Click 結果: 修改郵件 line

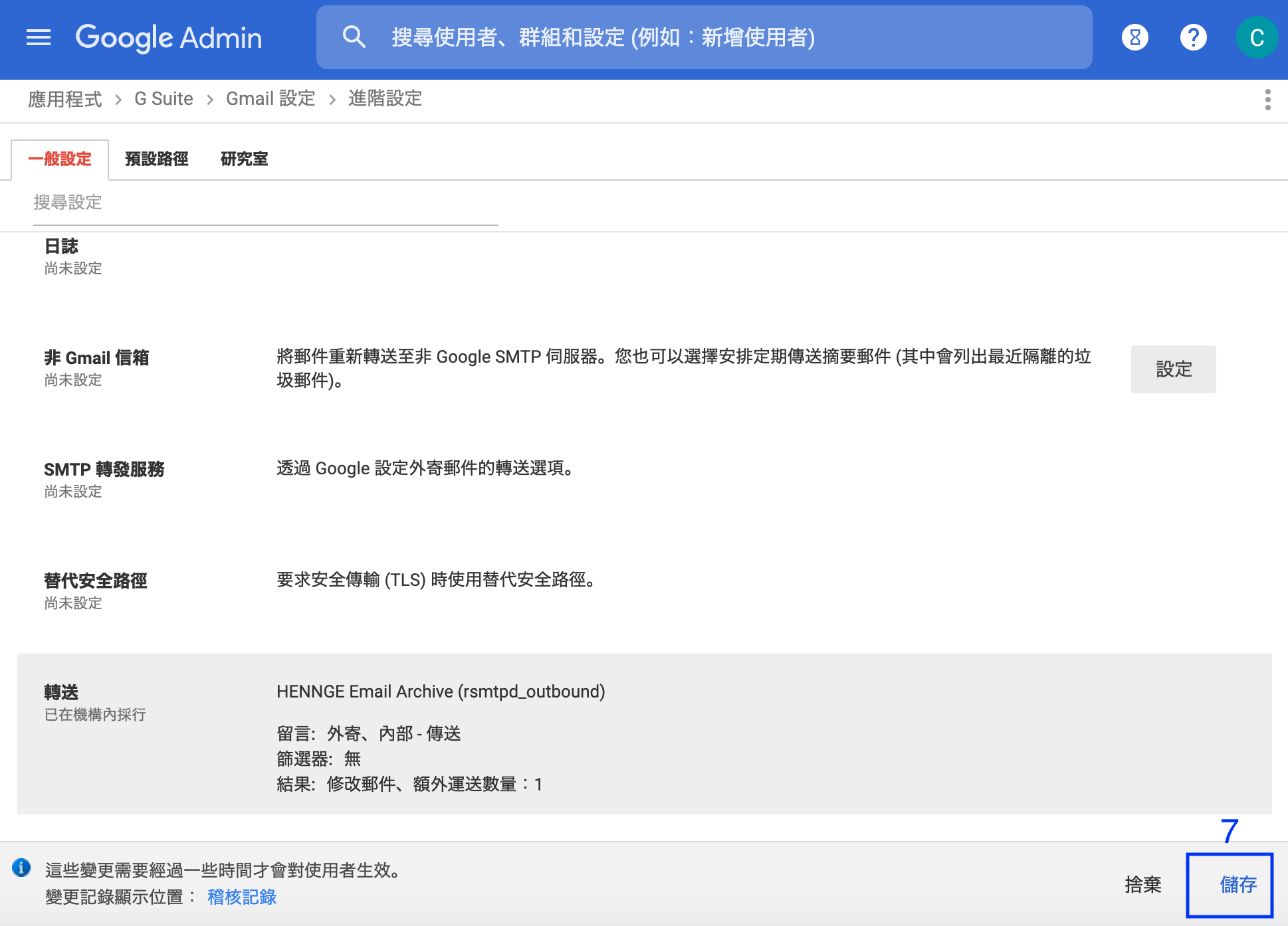click(x=409, y=784)
